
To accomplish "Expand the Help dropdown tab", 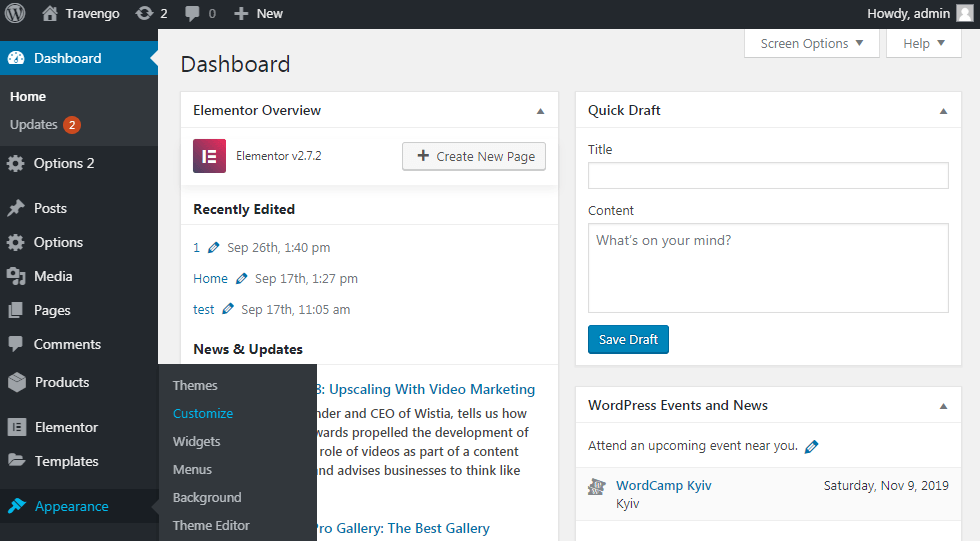I will coord(923,44).
